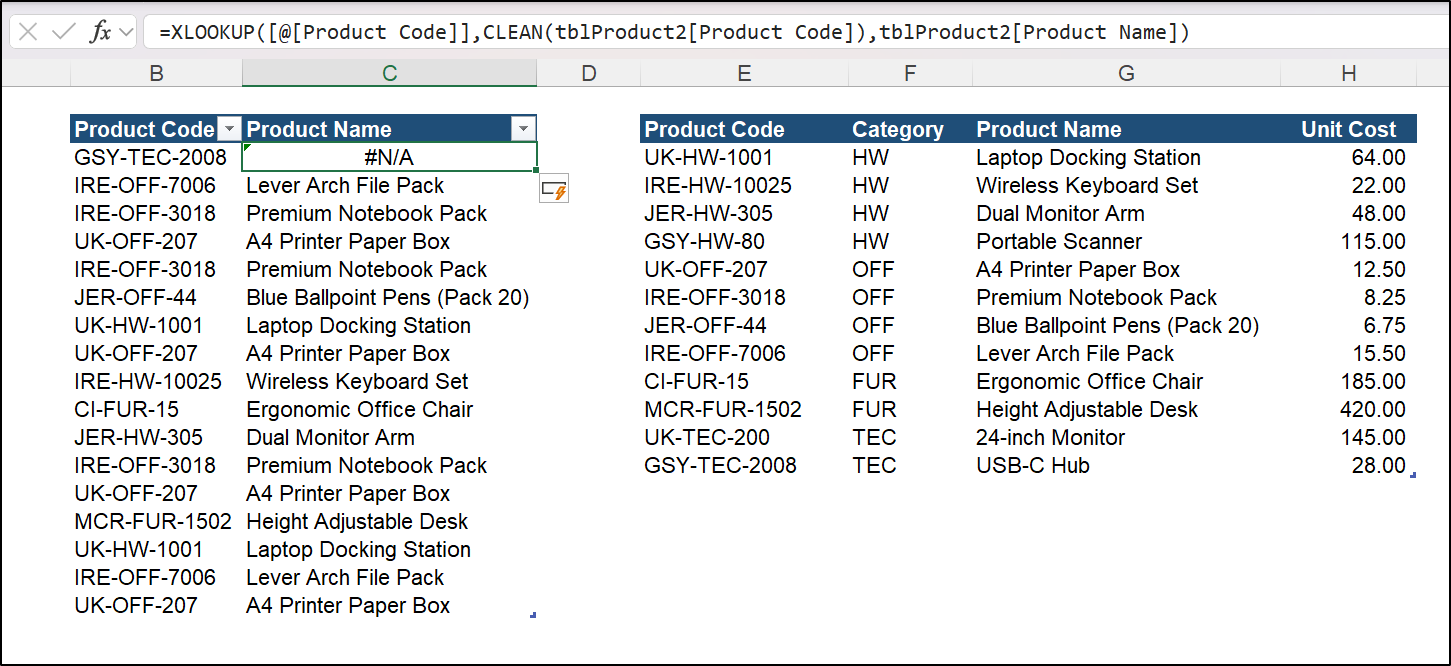Screen dimensions: 1451x666
Task: Click the Enter checkmark icon in formula bar
Action: click(64, 32)
